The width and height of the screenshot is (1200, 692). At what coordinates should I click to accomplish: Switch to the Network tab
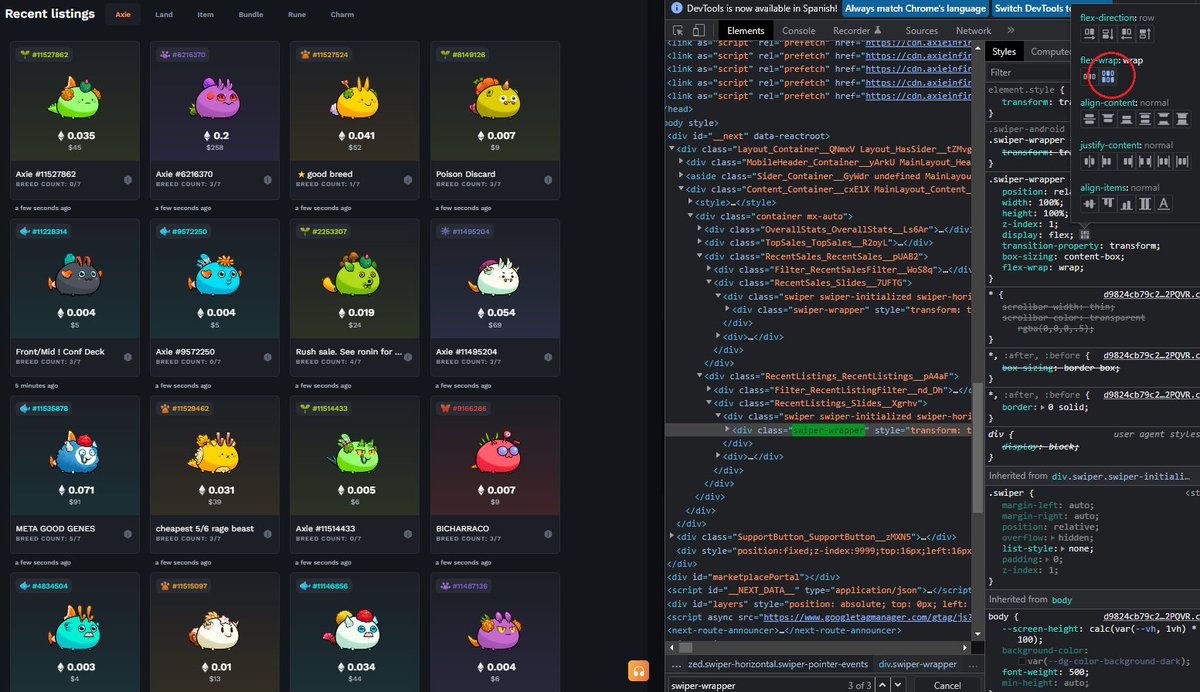(973, 31)
